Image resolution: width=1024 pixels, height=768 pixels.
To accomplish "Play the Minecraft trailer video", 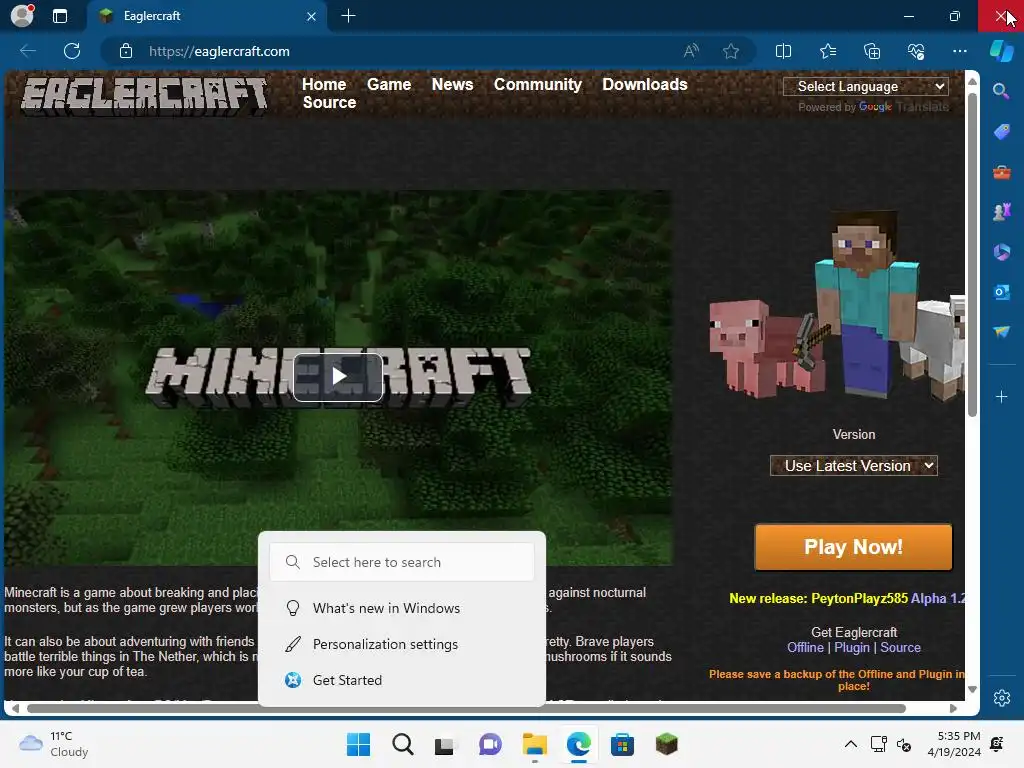I will coord(338,377).
